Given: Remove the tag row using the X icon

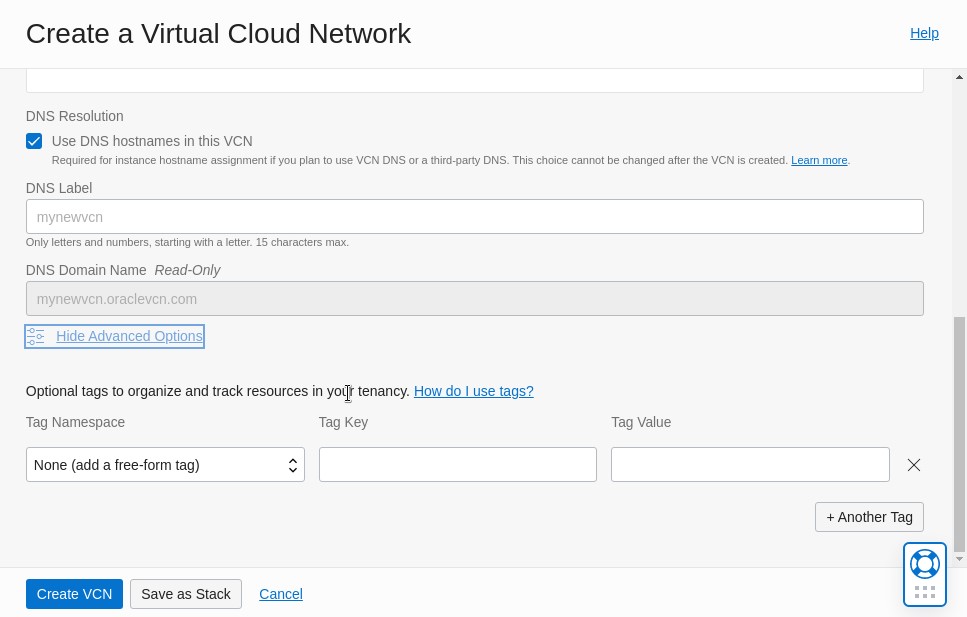Looking at the screenshot, I should [913, 464].
